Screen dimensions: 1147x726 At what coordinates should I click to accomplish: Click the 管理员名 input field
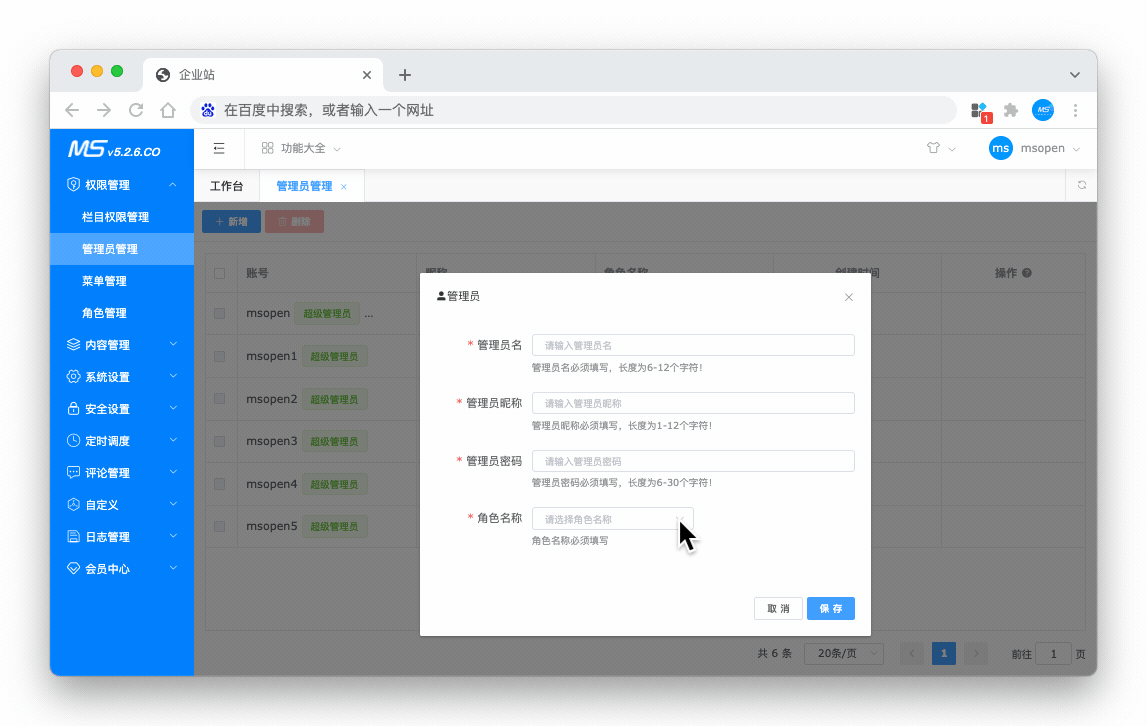[692, 345]
